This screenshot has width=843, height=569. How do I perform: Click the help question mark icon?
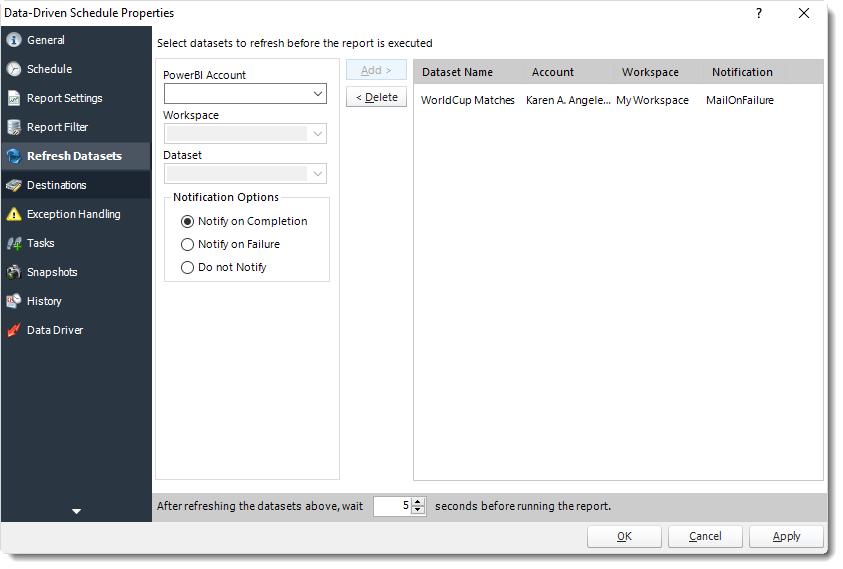[x=759, y=13]
